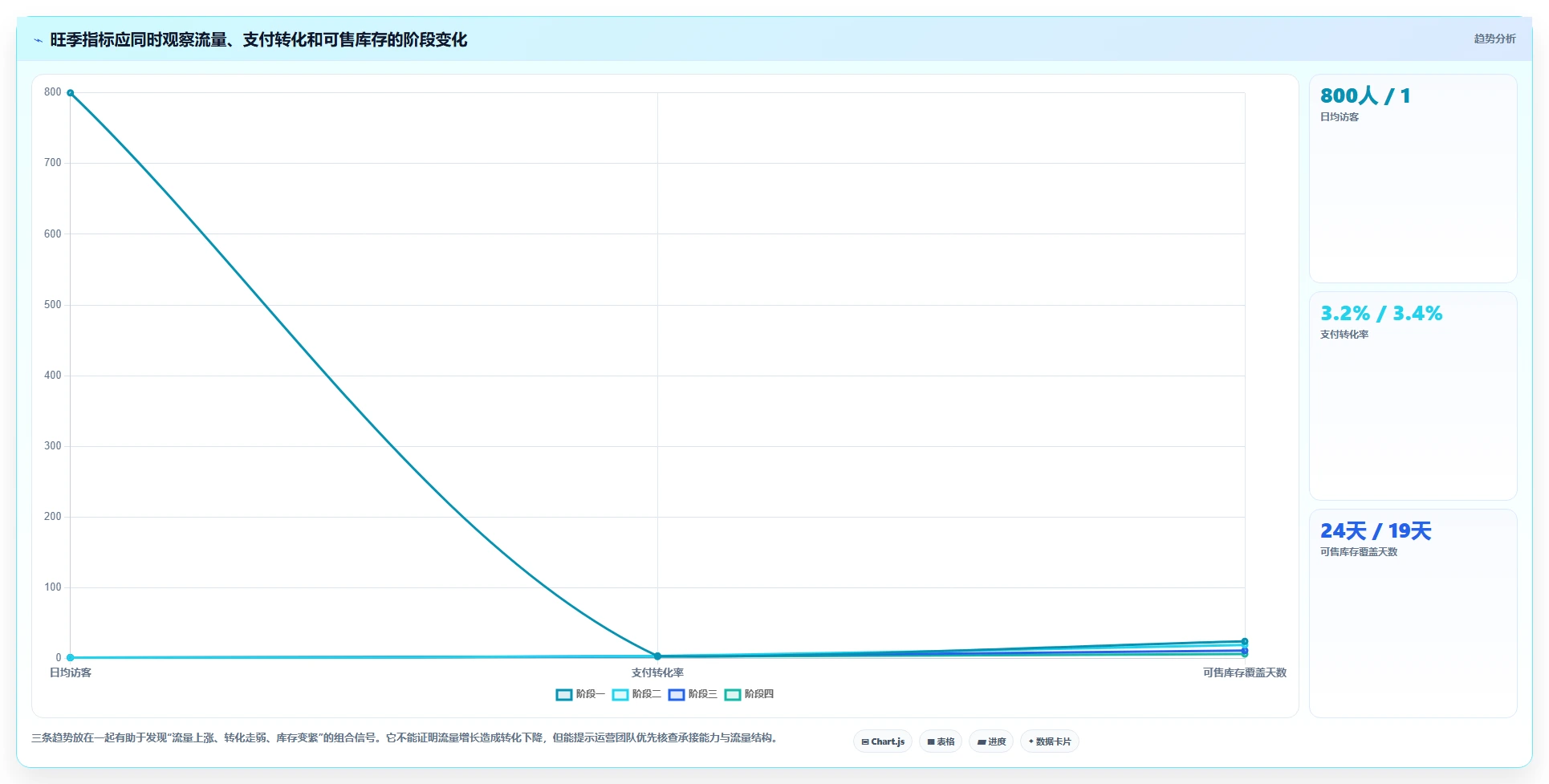The image size is (1549, 784).
Task: Click the 旺季指标 chart title text
Action: (x=258, y=39)
